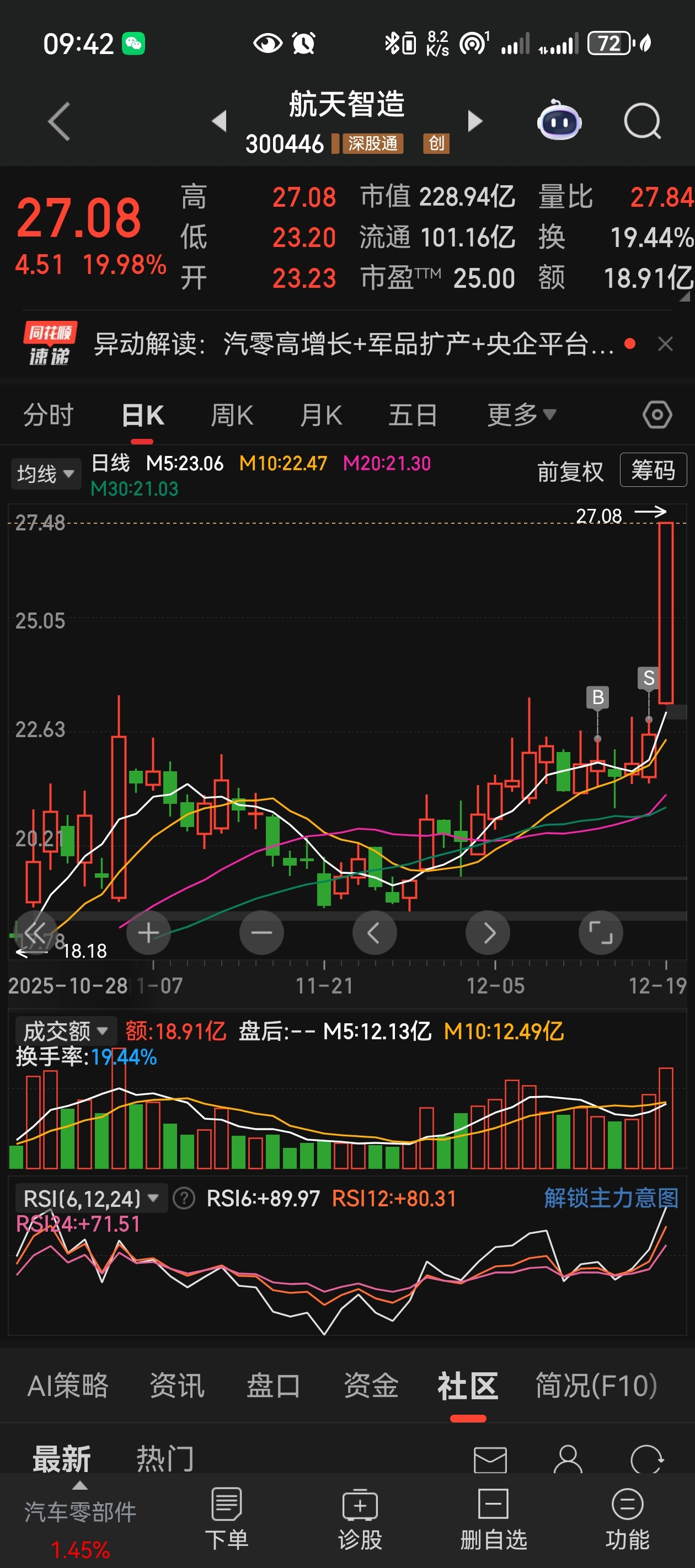Jump to earliest with double-left arrow
The width and height of the screenshot is (695, 1568).
tap(35, 932)
